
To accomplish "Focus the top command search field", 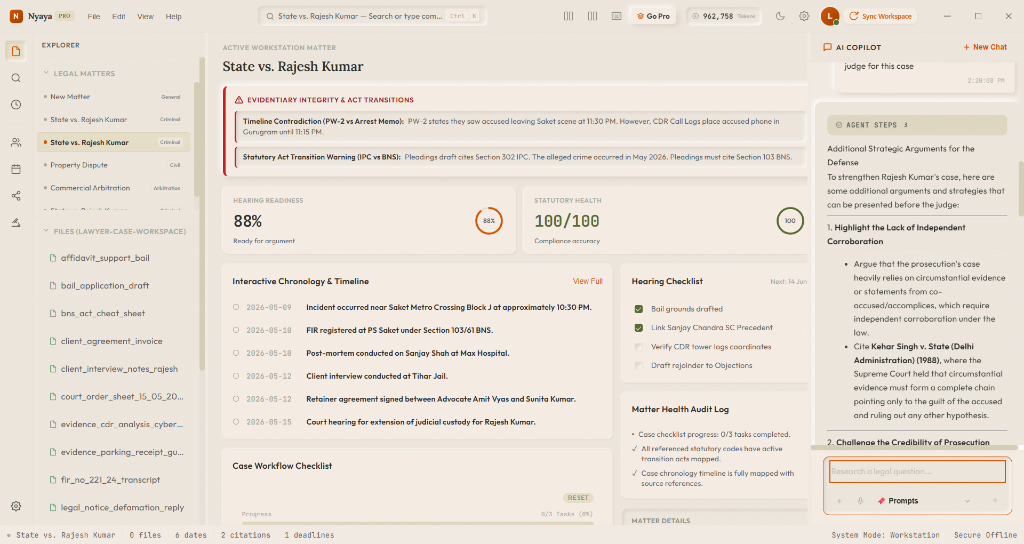I will point(373,16).
